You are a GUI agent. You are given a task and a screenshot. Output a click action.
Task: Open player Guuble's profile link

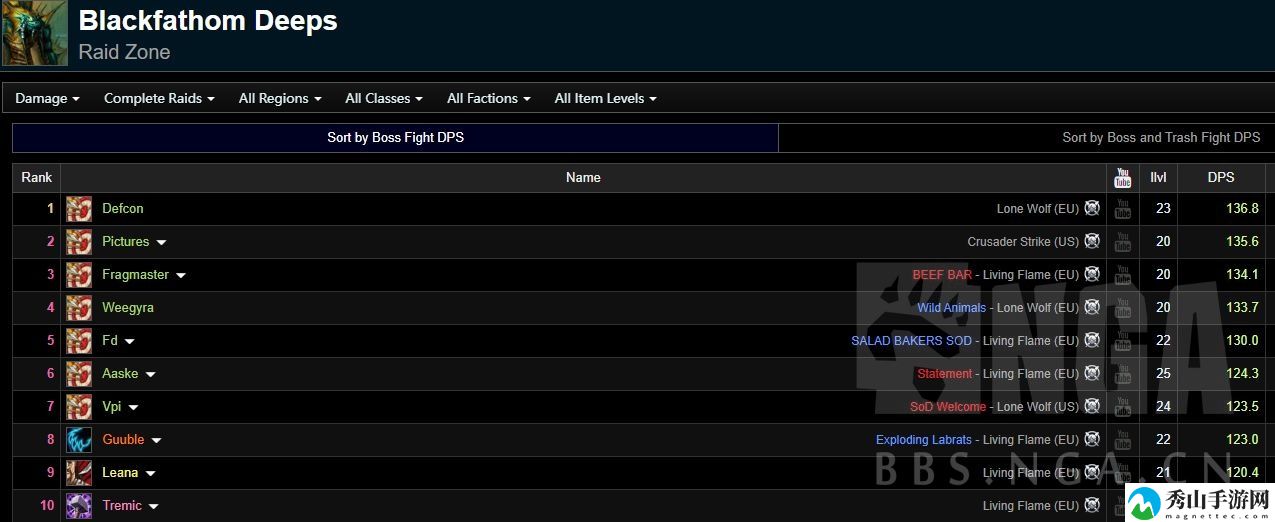click(x=123, y=440)
